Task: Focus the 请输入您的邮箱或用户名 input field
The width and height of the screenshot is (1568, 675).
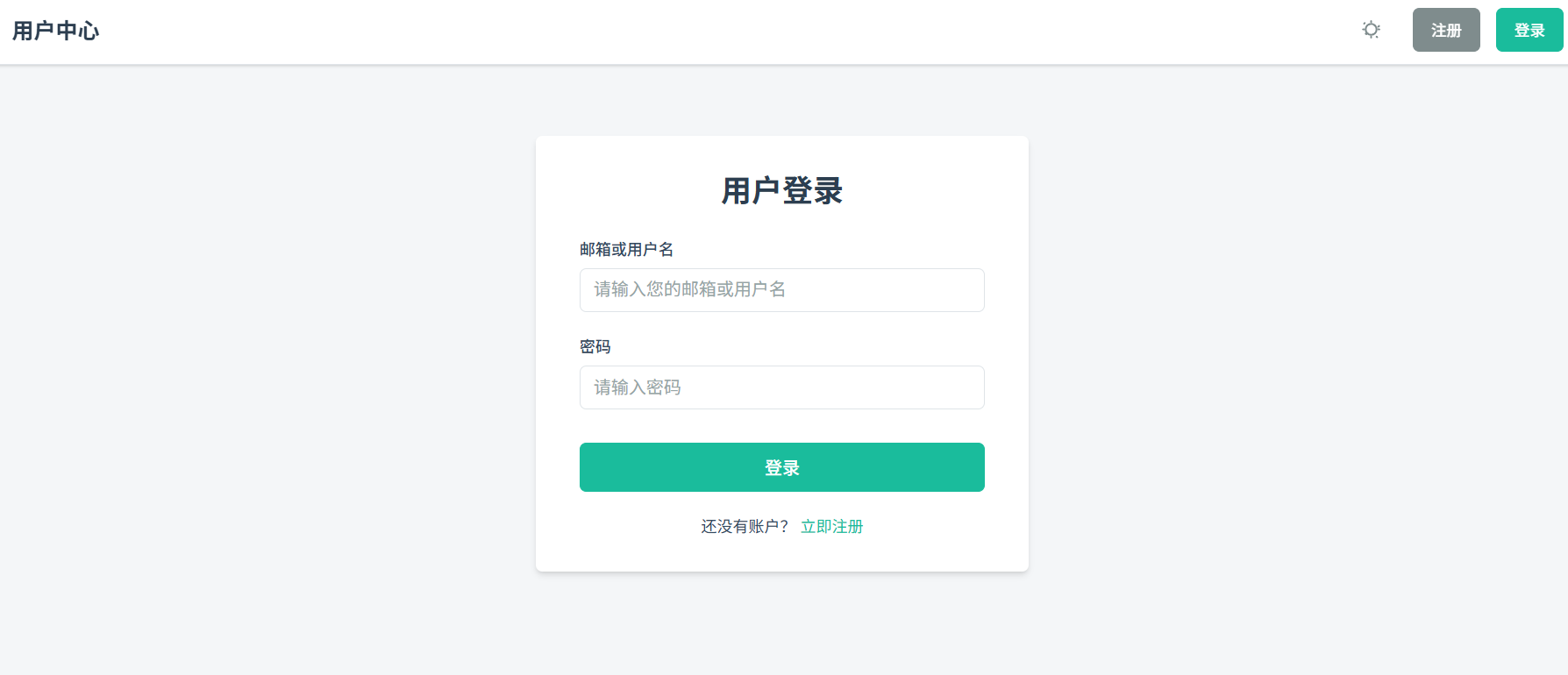Action: point(781,290)
